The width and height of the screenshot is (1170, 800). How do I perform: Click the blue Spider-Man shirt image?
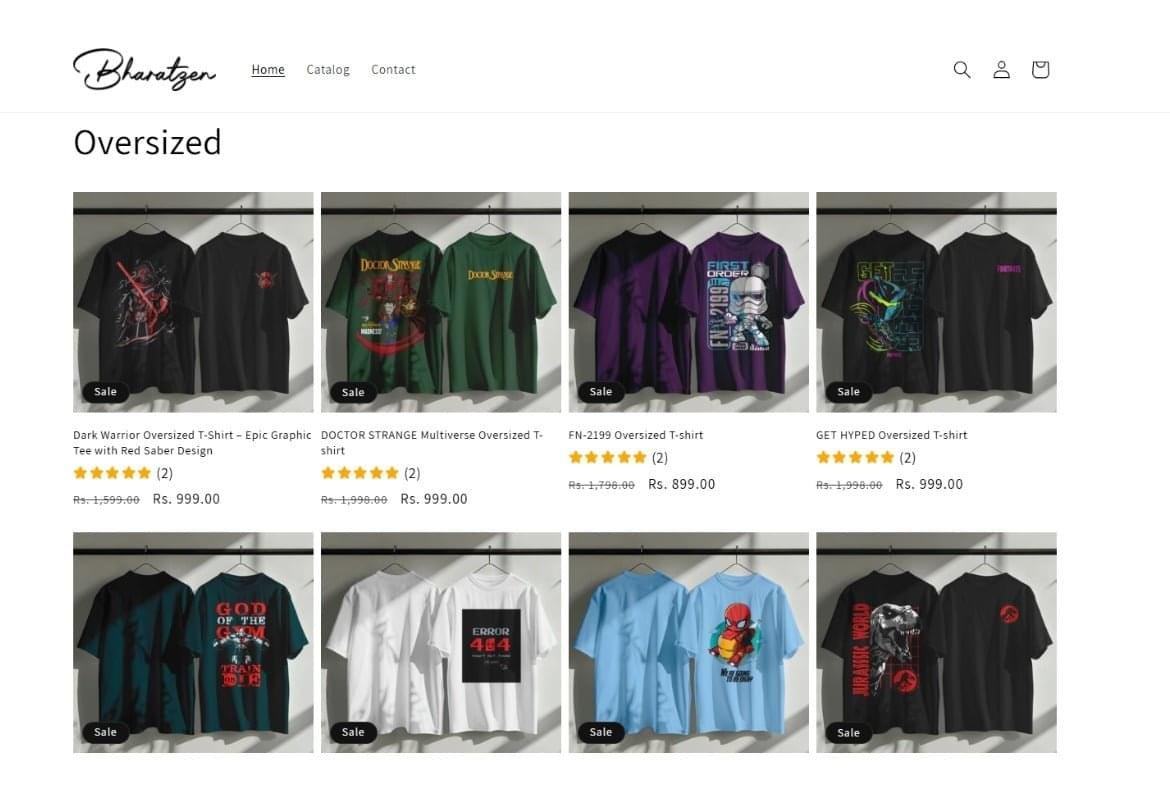pos(687,642)
